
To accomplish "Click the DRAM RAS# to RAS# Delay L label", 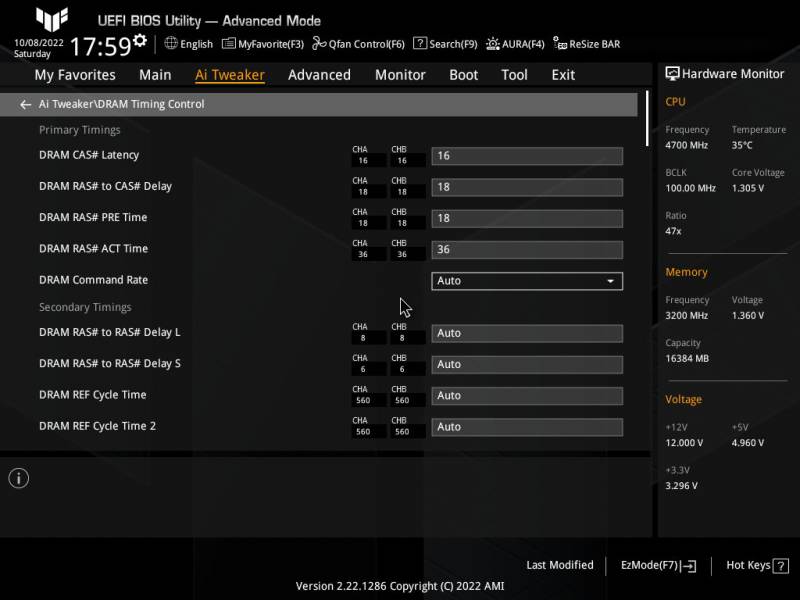I will click(x=110, y=332).
